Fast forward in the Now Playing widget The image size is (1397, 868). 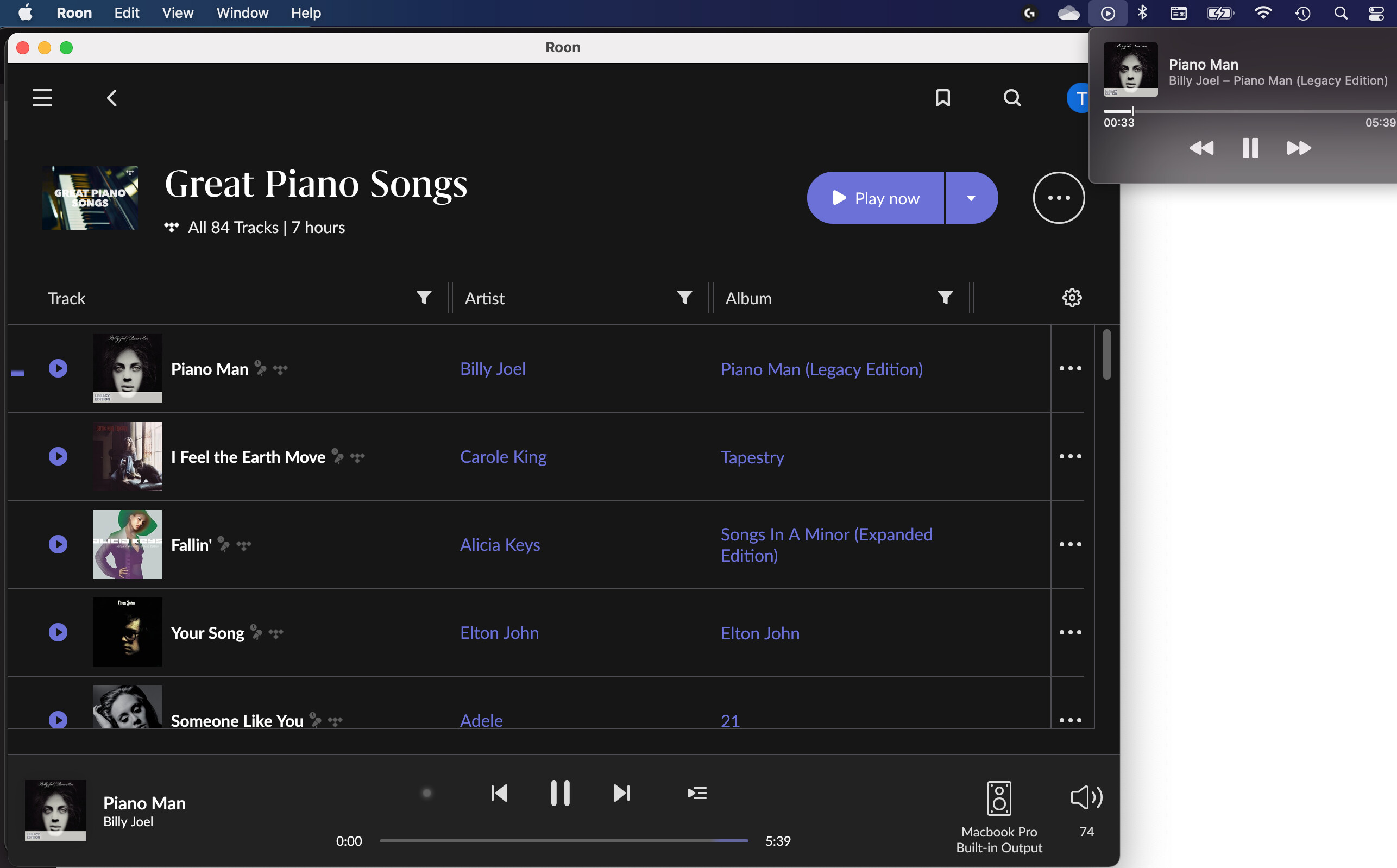pyautogui.click(x=1298, y=148)
